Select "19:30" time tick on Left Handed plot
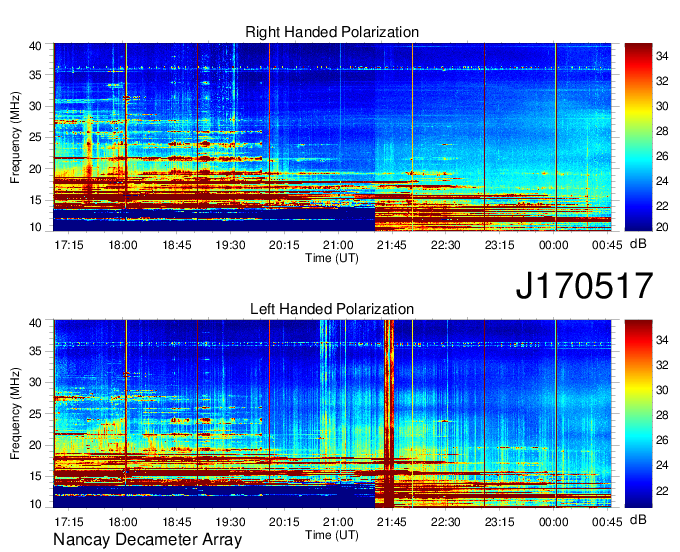The height and width of the screenshot is (552, 680). click(230, 522)
